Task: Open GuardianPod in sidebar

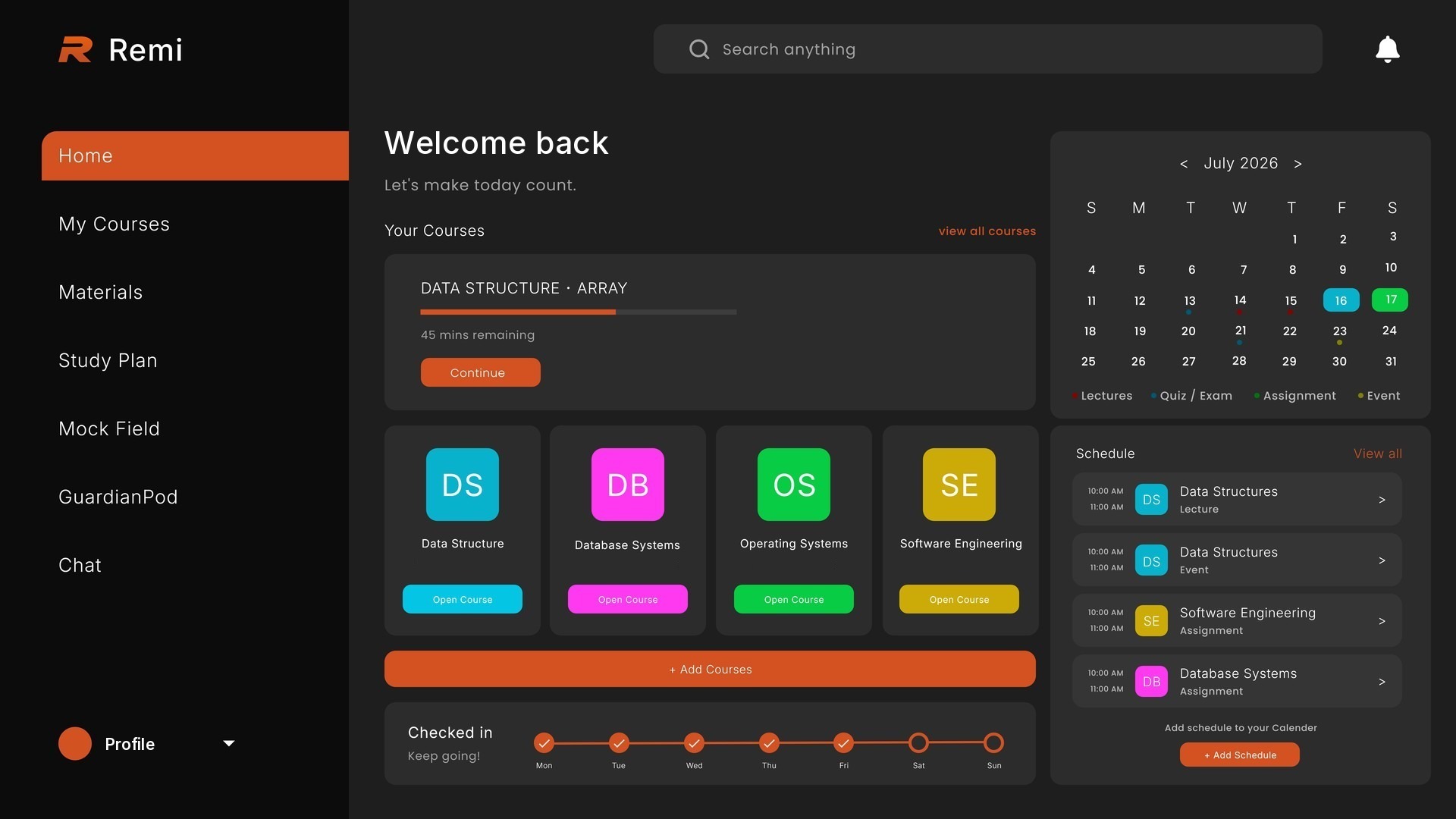Action: (x=118, y=497)
